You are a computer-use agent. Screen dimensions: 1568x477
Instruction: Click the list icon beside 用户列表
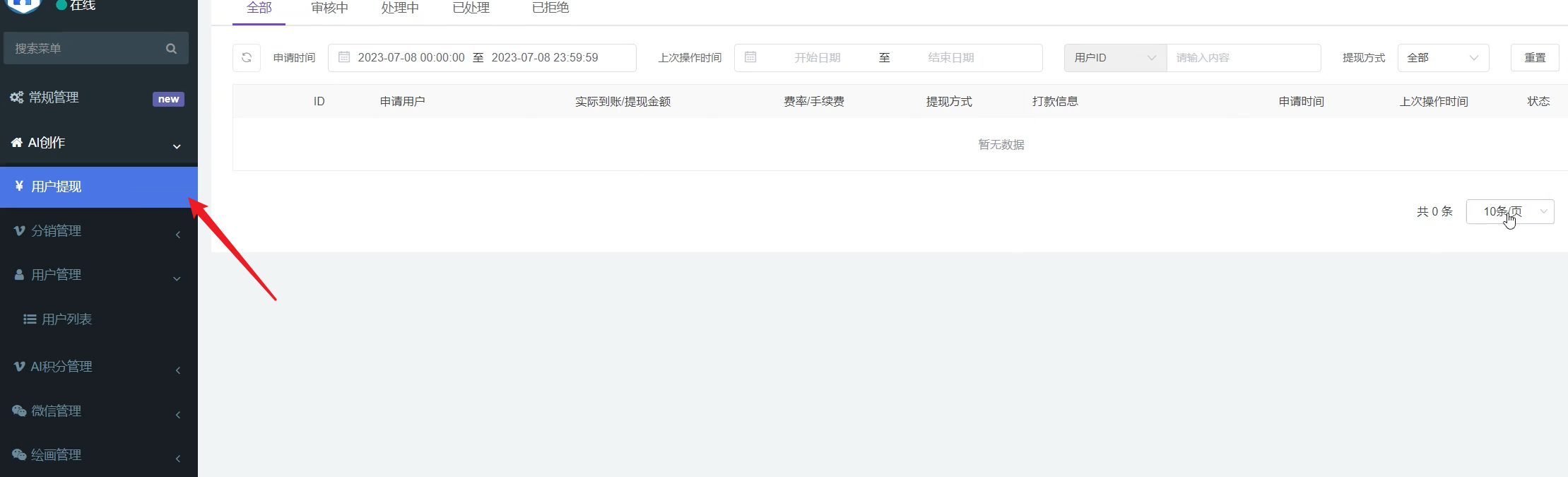[x=30, y=319]
